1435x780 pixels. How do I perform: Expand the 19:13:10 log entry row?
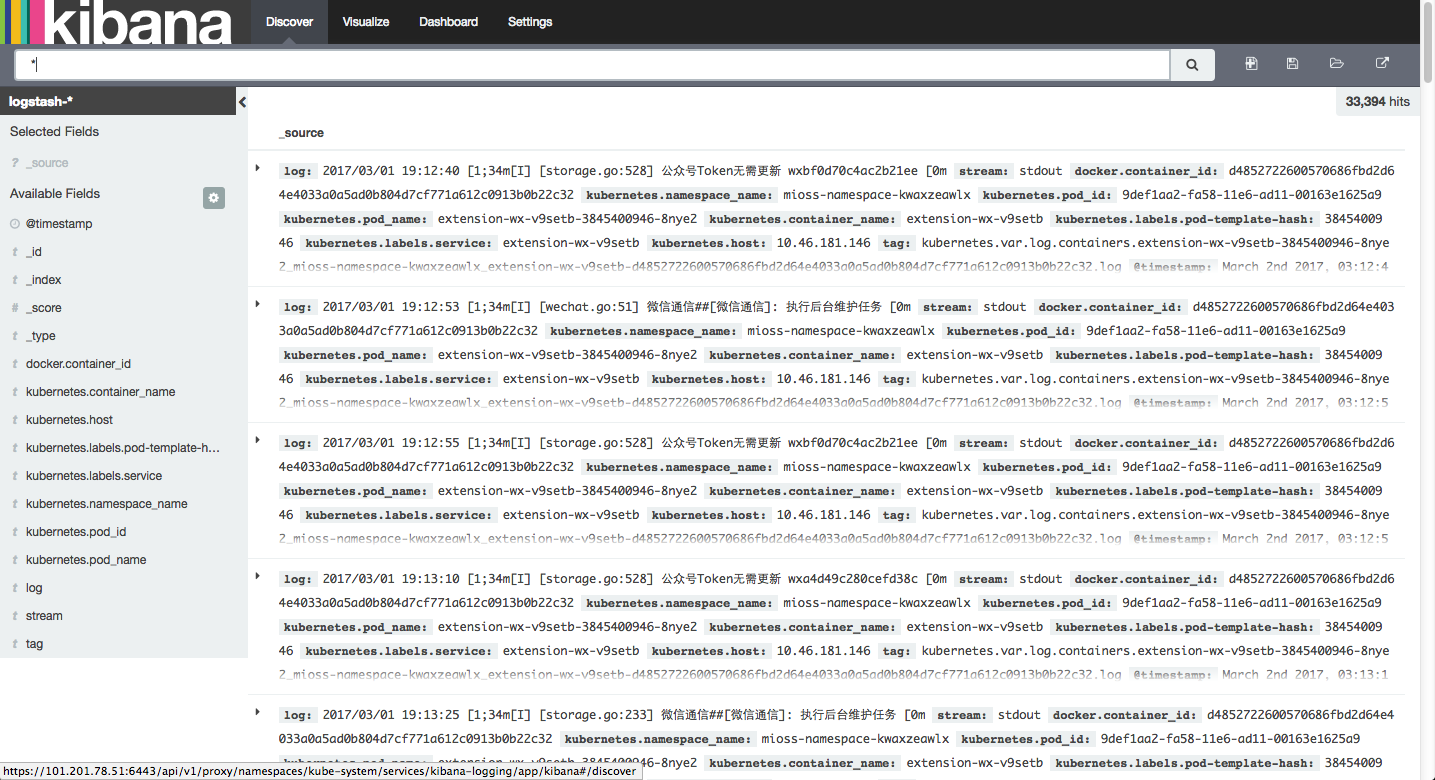pyautogui.click(x=258, y=576)
